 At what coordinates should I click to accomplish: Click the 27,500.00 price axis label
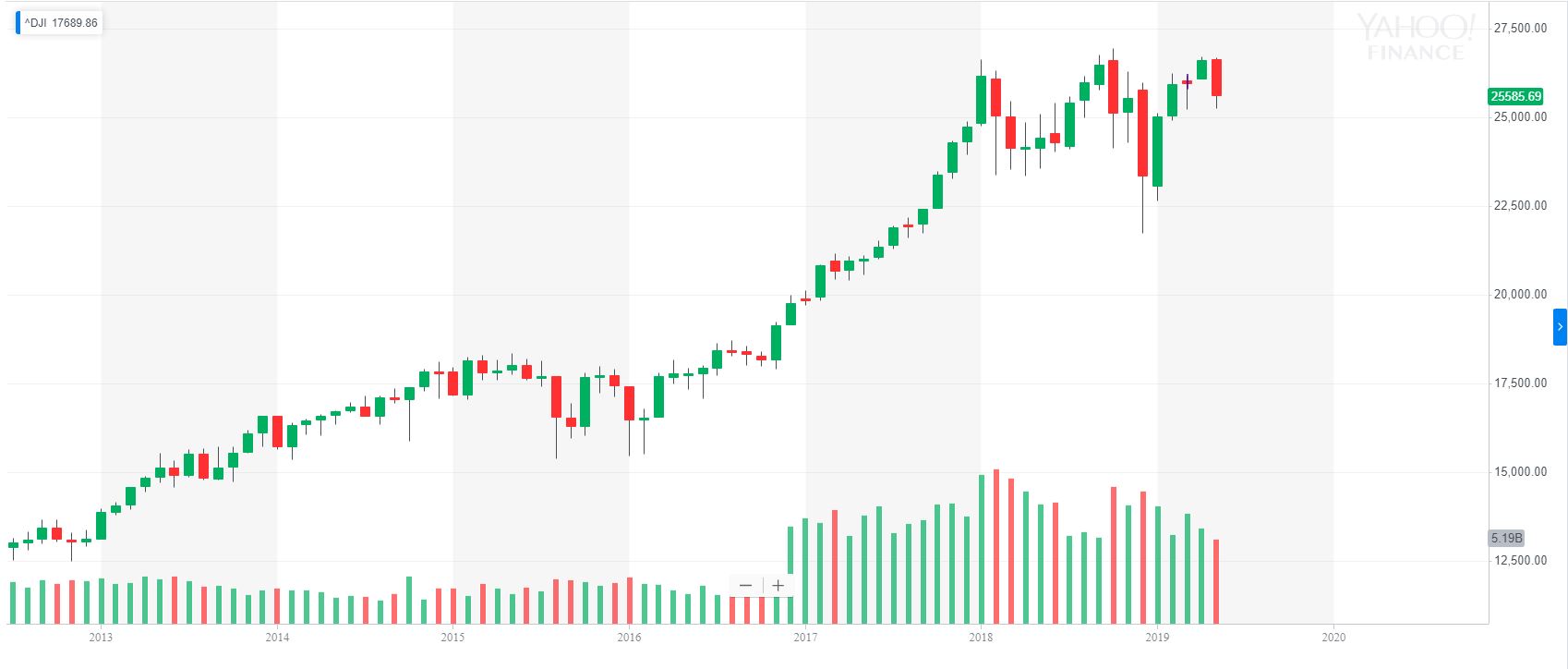(1520, 29)
